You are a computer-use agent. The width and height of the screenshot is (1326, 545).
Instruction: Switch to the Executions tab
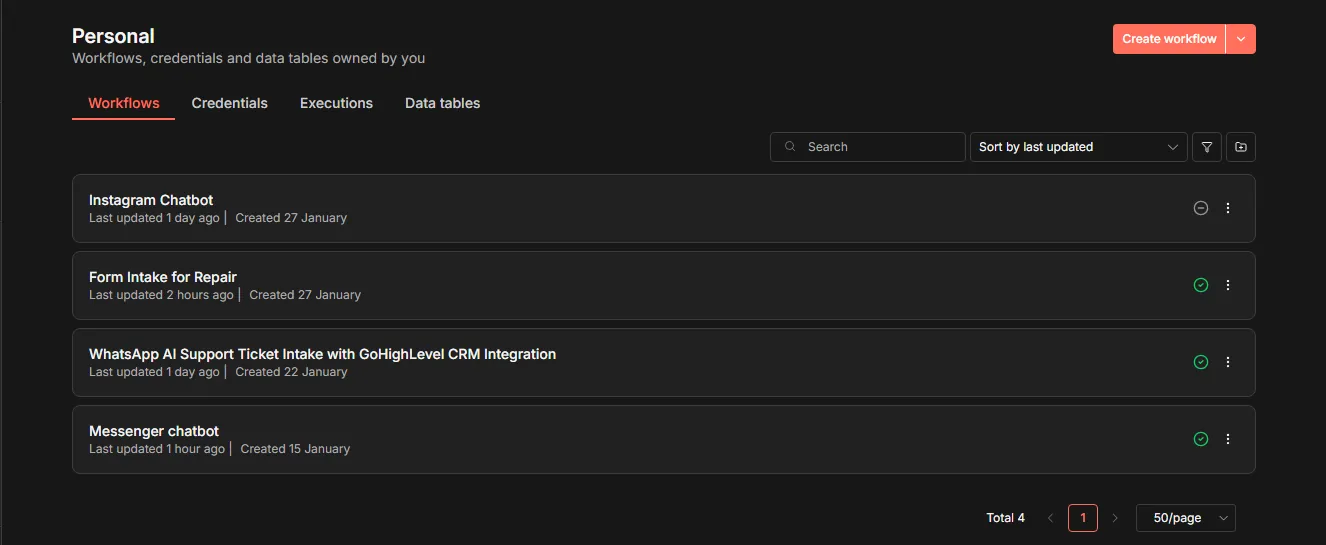point(336,103)
